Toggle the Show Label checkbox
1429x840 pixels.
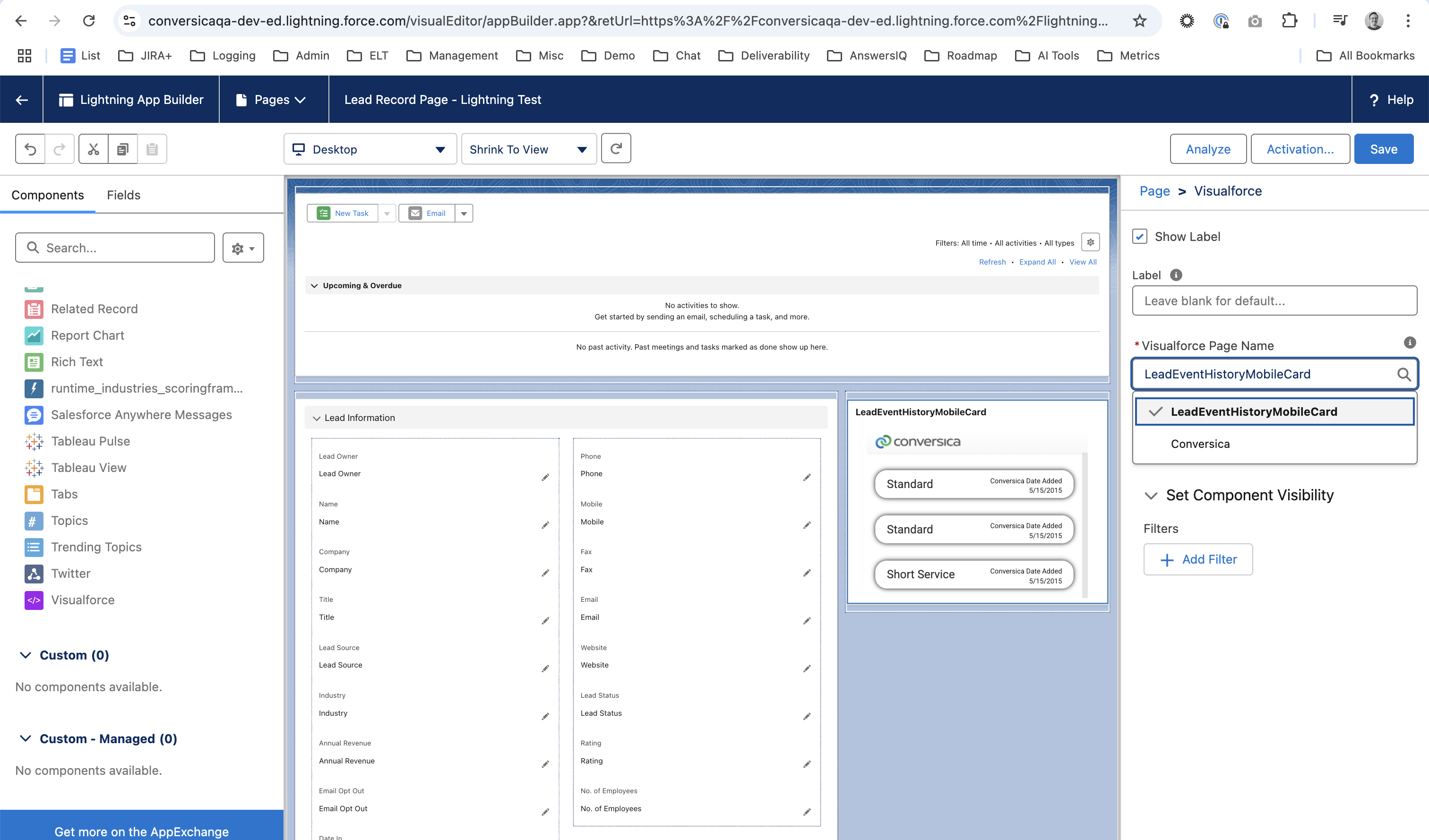[1140, 236]
